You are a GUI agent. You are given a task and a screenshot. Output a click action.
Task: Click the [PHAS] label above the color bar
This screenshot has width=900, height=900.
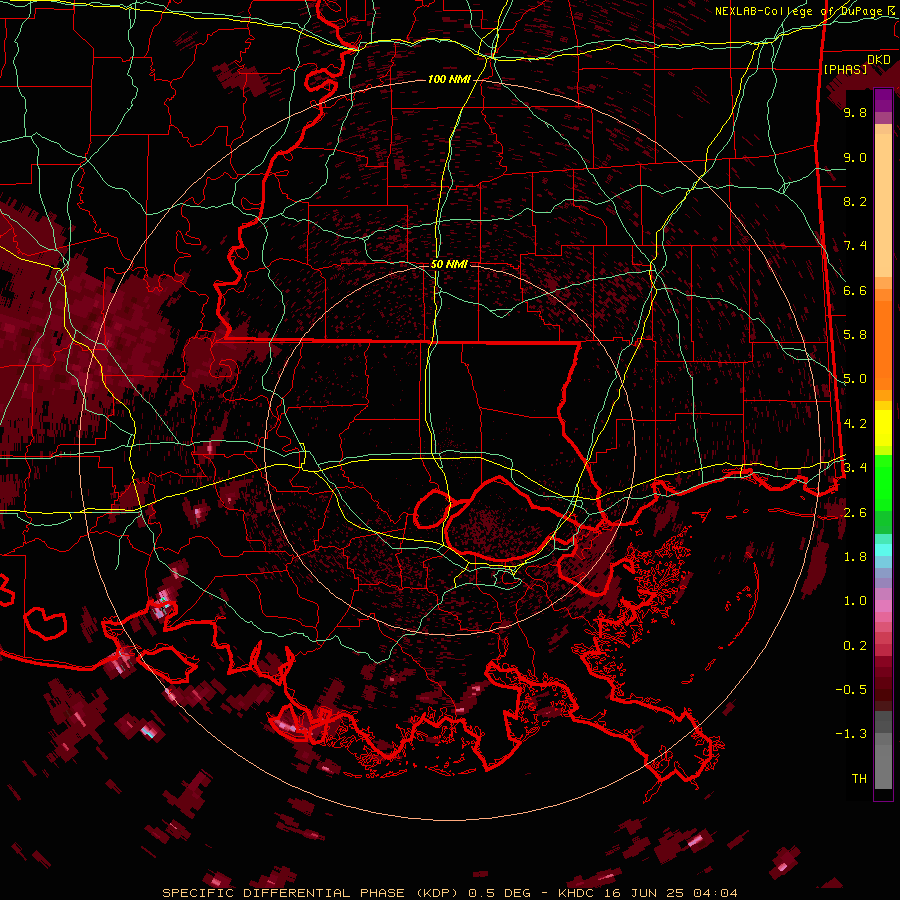tap(845, 70)
